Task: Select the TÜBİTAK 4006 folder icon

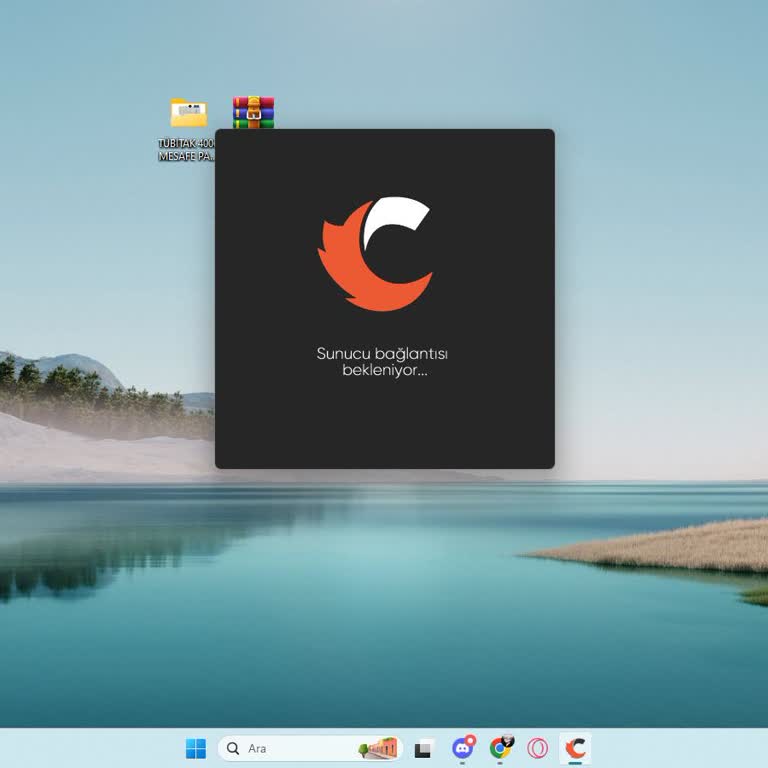Action: point(188,114)
